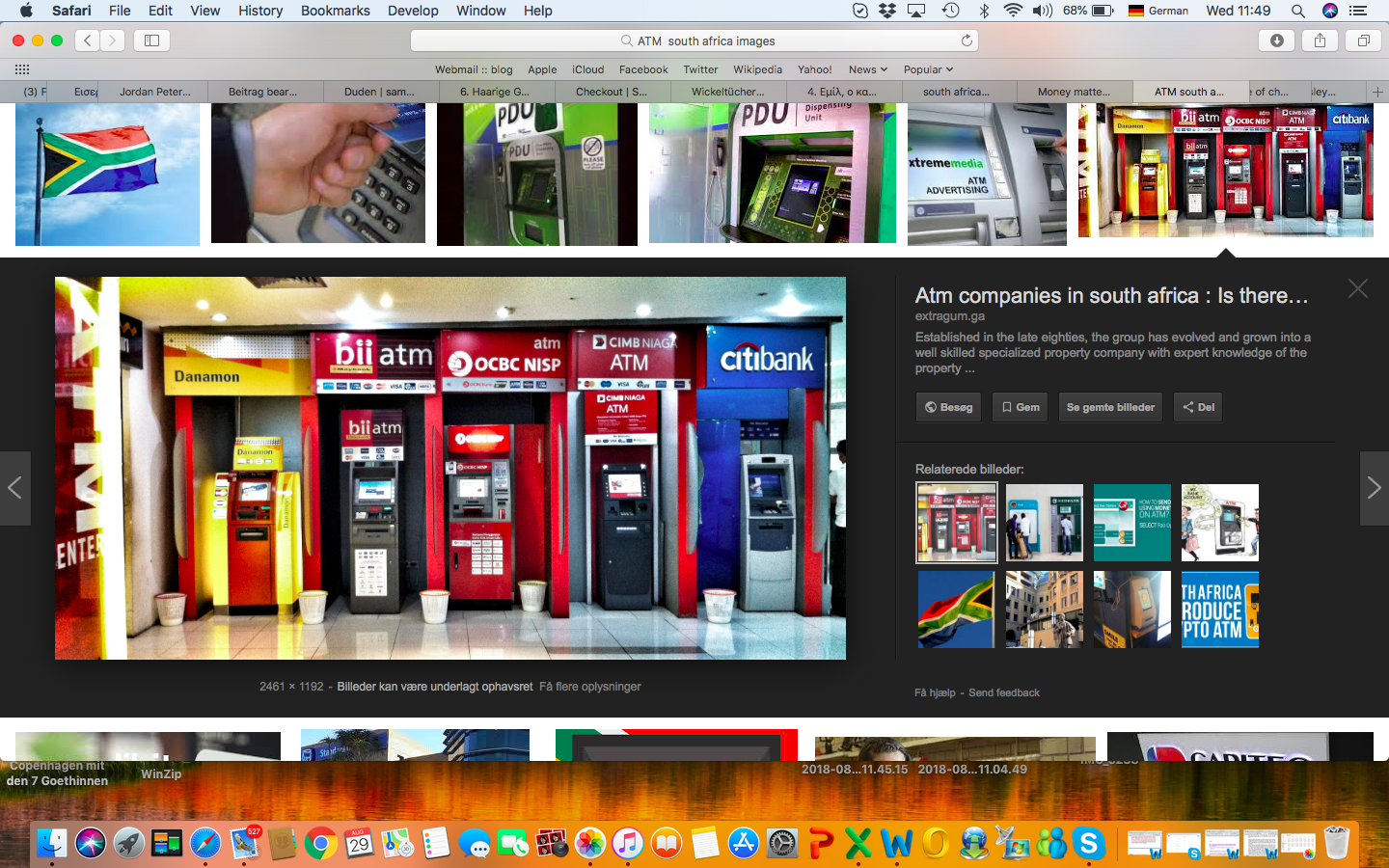Show the previous image with the left arrow
Viewport: 1389px width, 868px height.
tap(14, 488)
